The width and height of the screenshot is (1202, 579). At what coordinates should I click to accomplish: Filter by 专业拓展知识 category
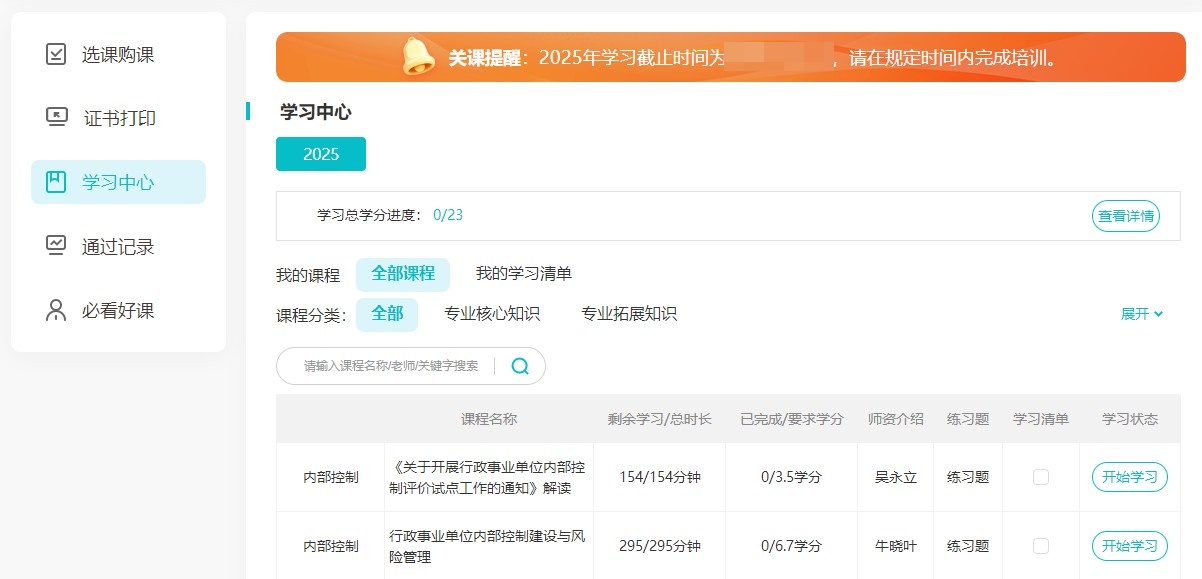[629, 314]
